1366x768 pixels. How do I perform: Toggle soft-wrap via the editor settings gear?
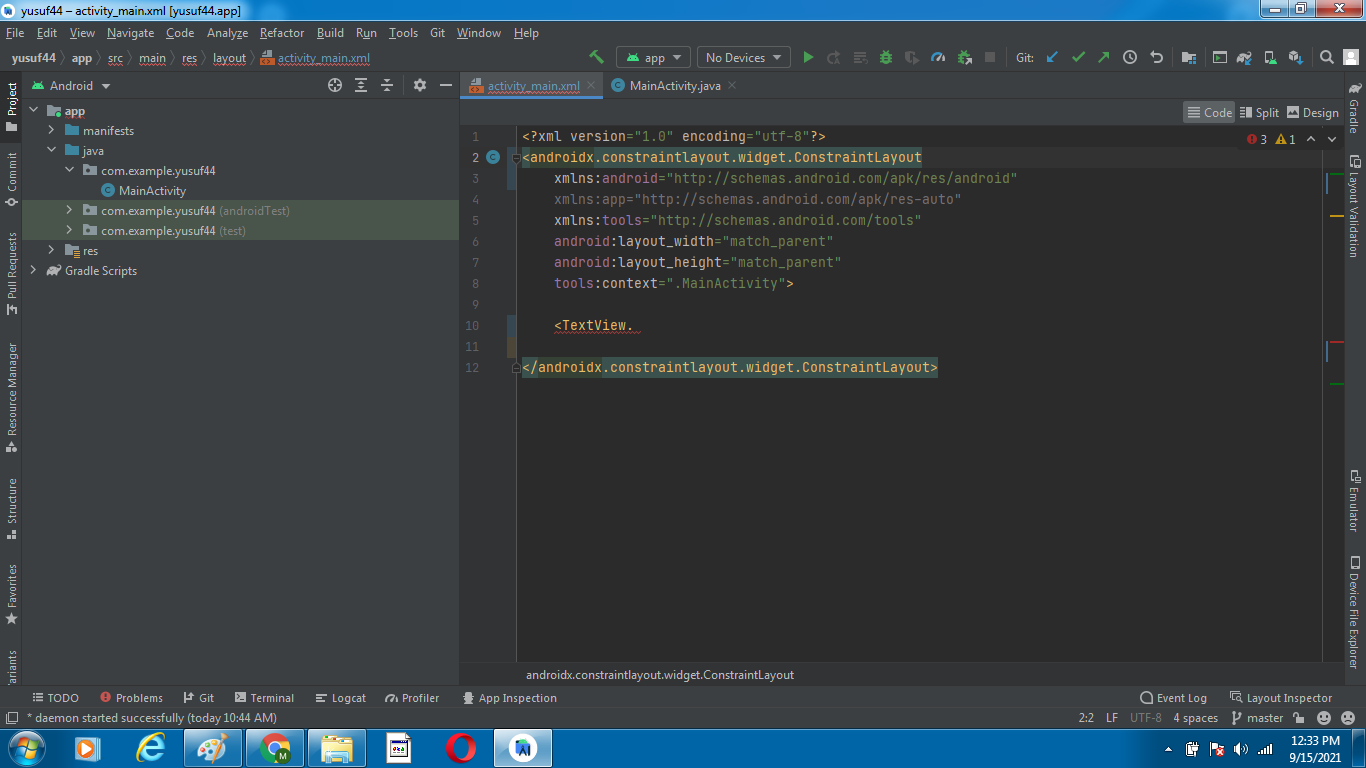click(x=419, y=85)
